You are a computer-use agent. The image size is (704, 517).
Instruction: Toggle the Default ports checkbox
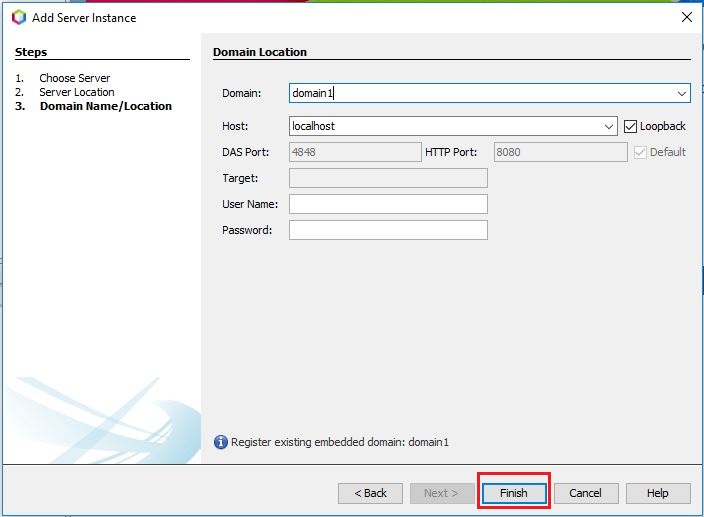pos(640,153)
